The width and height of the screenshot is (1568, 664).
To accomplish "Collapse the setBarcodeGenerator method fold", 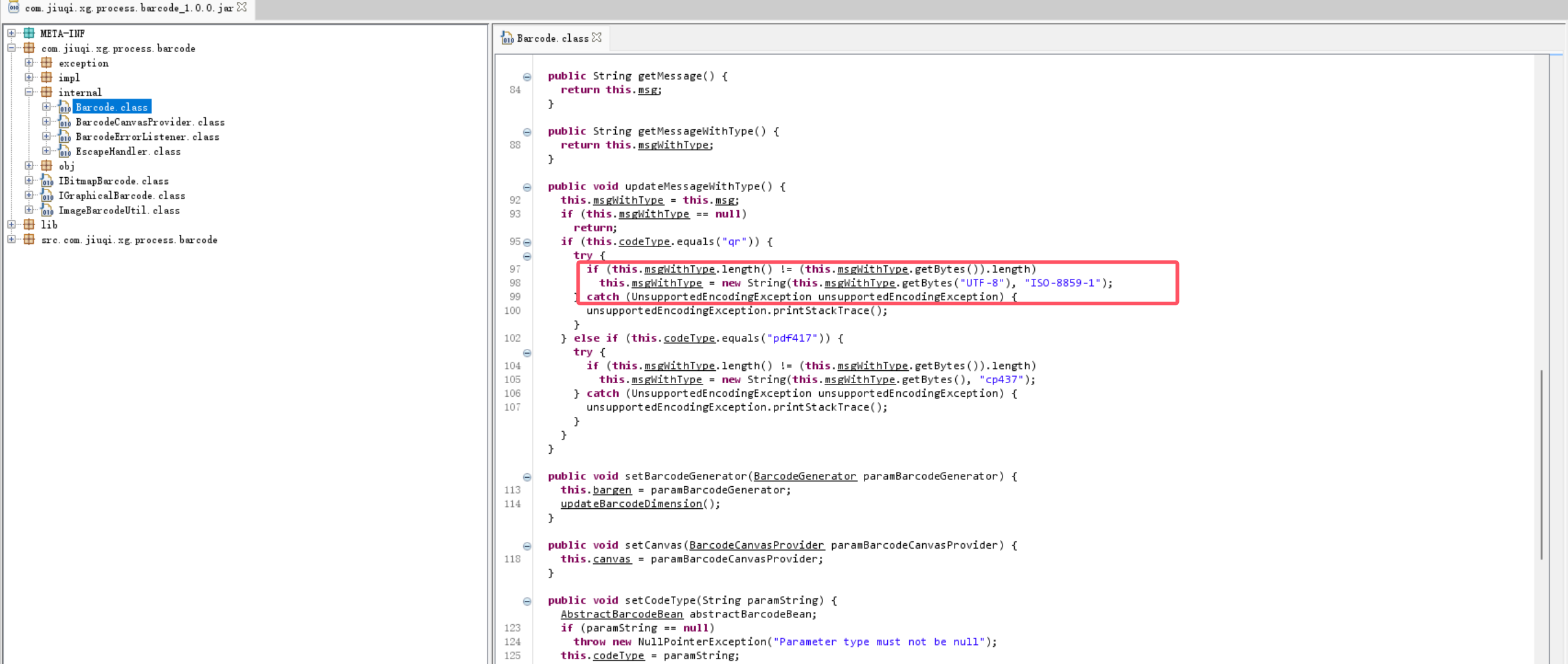I will click(527, 477).
